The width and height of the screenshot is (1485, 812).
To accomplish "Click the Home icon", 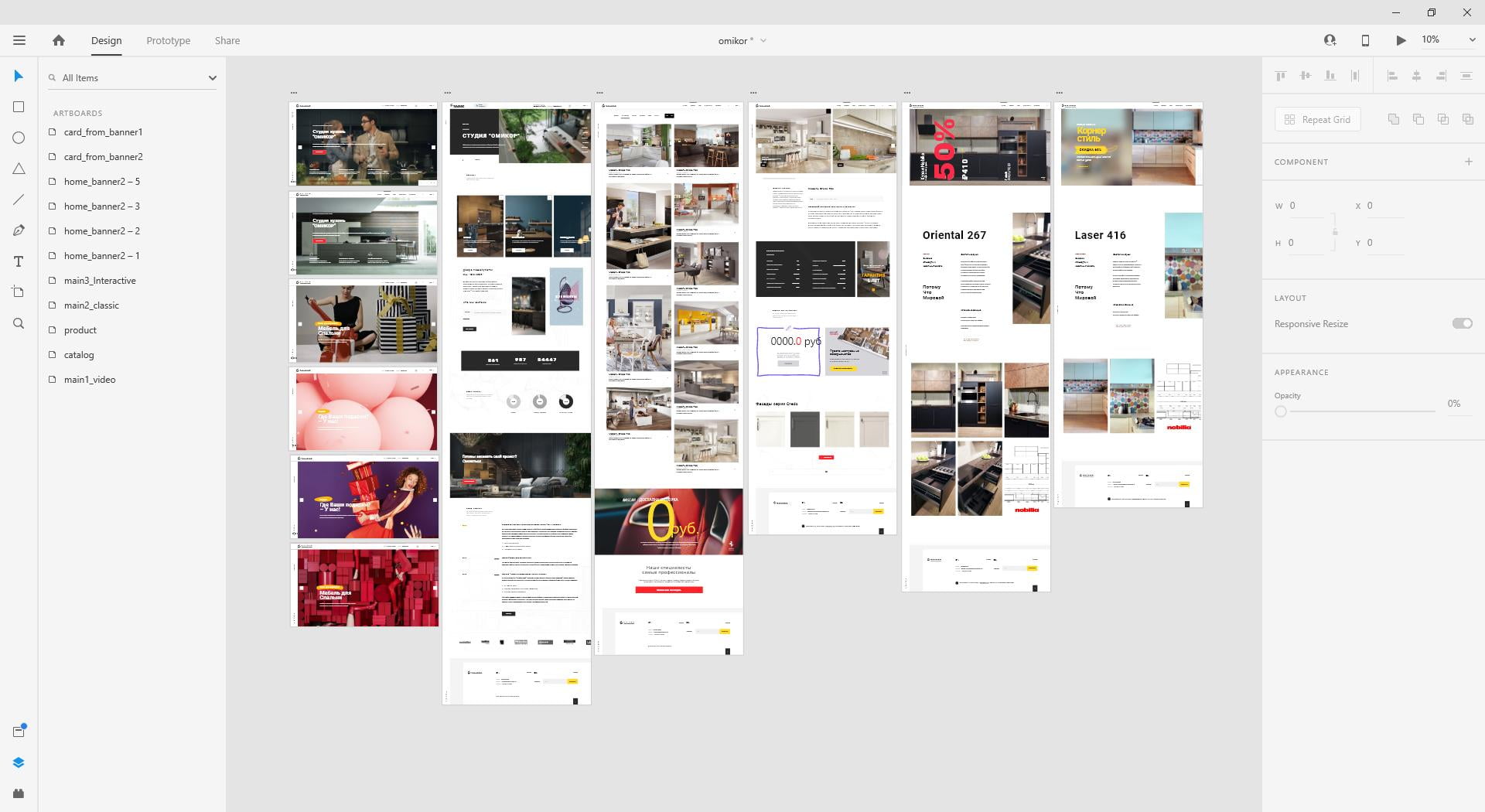I will pos(59,40).
